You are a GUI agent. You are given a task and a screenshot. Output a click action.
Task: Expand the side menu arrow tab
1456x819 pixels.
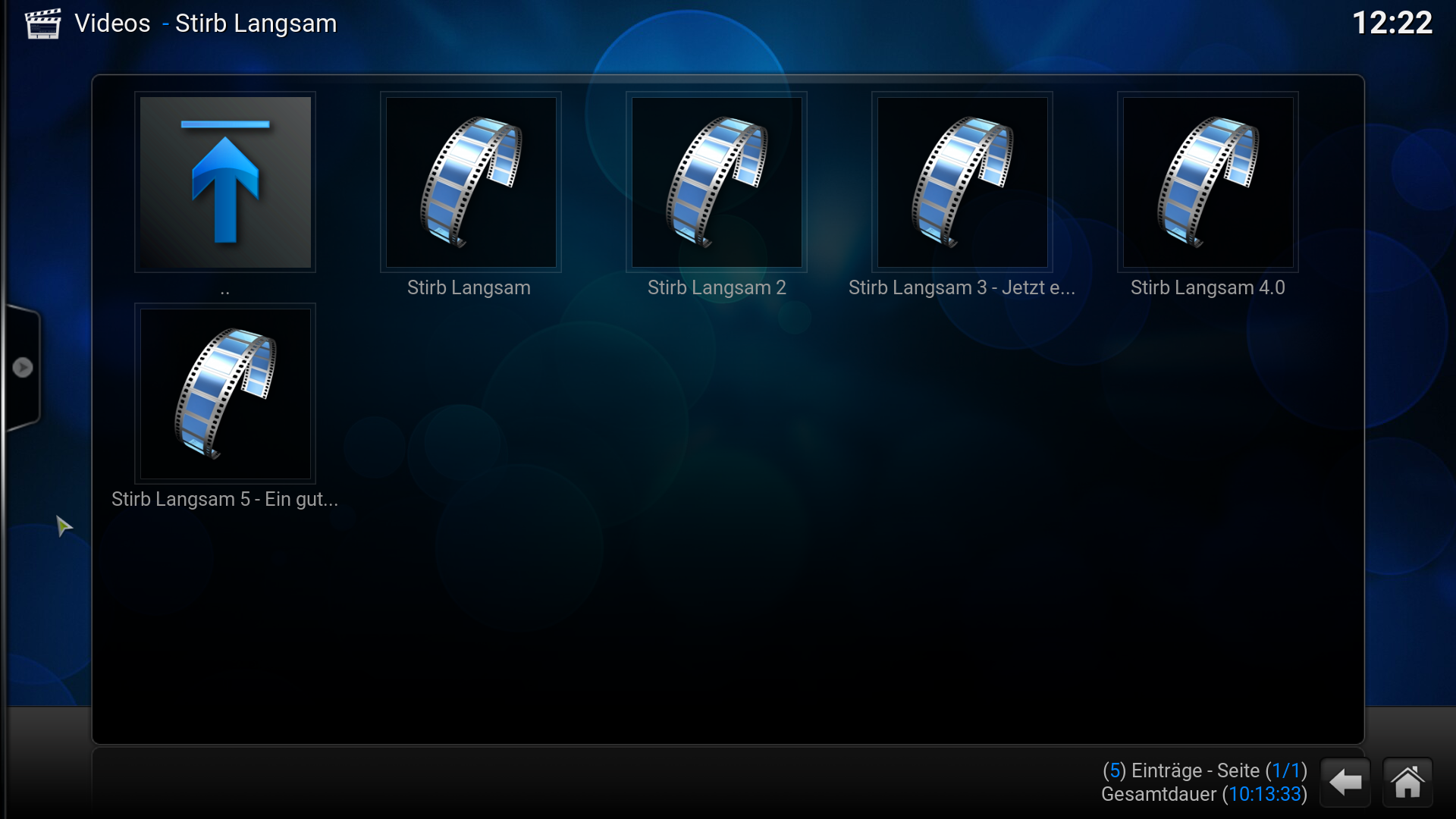(x=23, y=368)
